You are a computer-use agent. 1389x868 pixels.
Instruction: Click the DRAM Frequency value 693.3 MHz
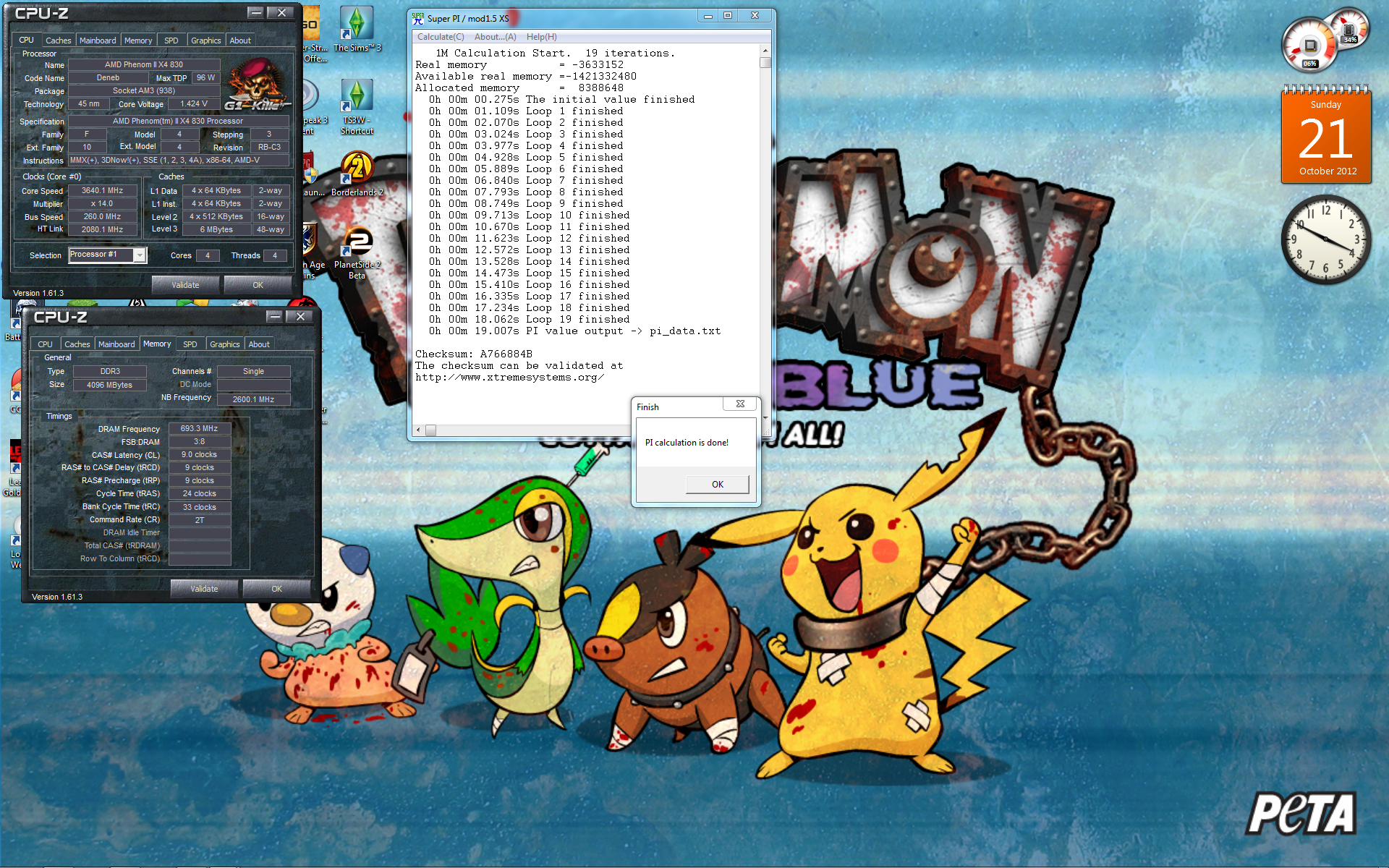200,429
